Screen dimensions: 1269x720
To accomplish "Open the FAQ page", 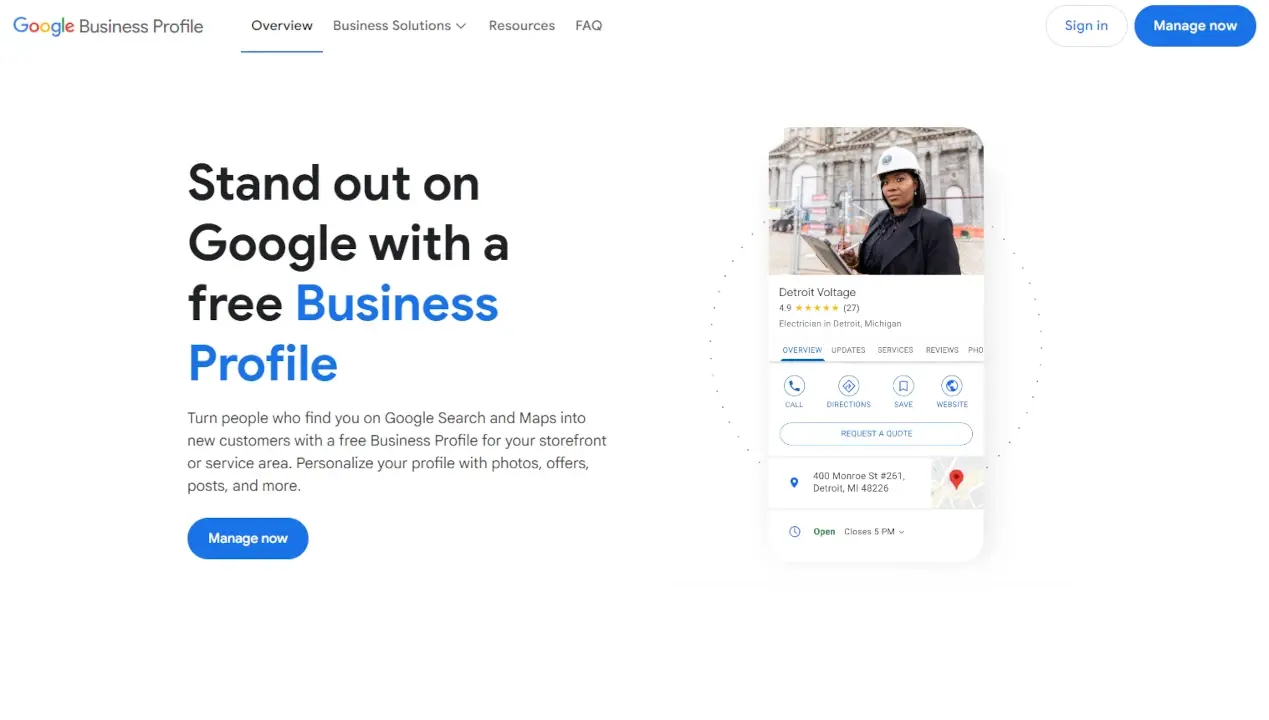I will point(589,26).
